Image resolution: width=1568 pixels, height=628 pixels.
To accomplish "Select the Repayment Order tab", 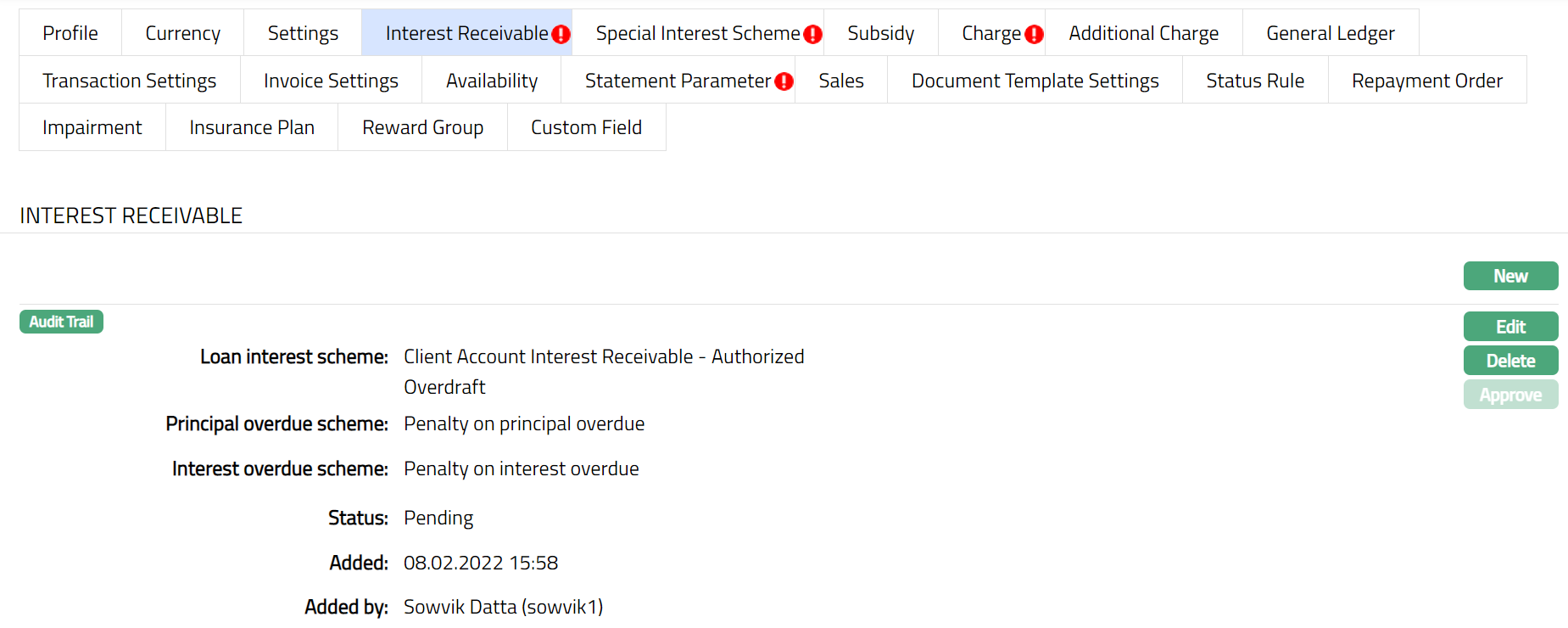I will coord(1426,81).
